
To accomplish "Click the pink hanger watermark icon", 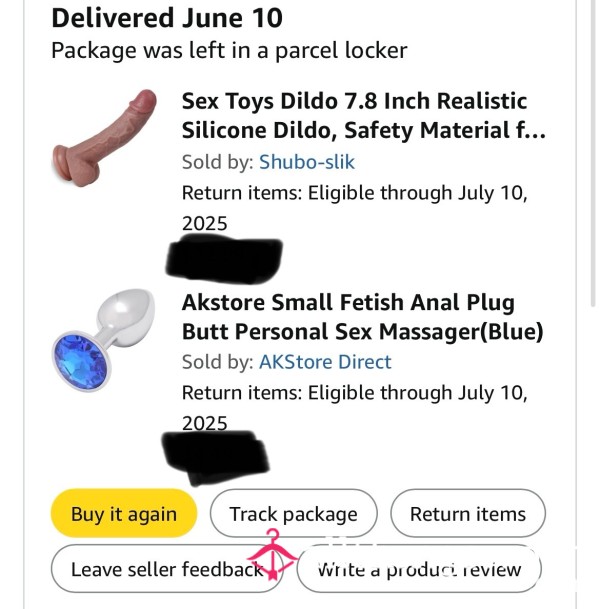I will click(273, 555).
